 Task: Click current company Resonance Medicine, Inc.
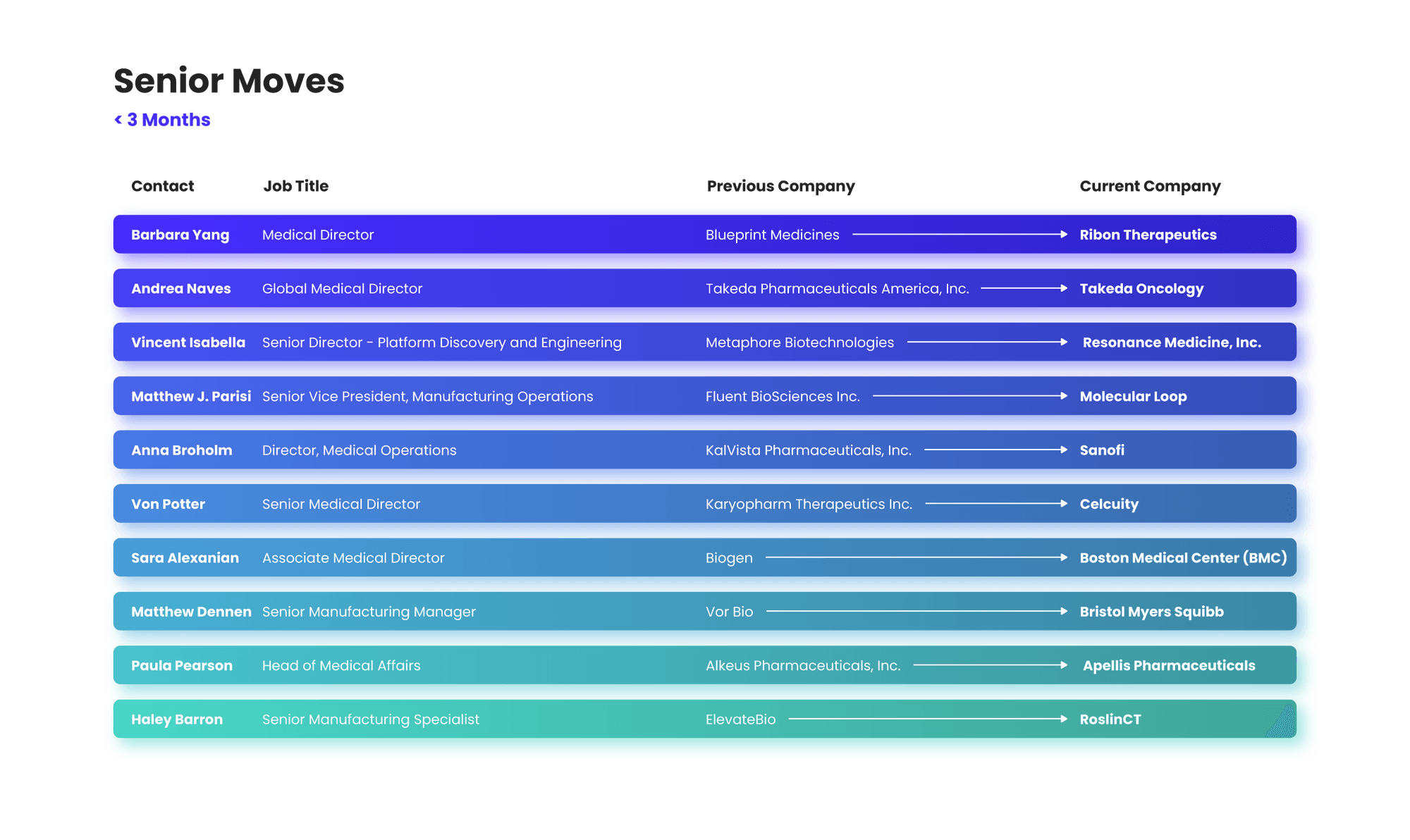coord(1172,342)
